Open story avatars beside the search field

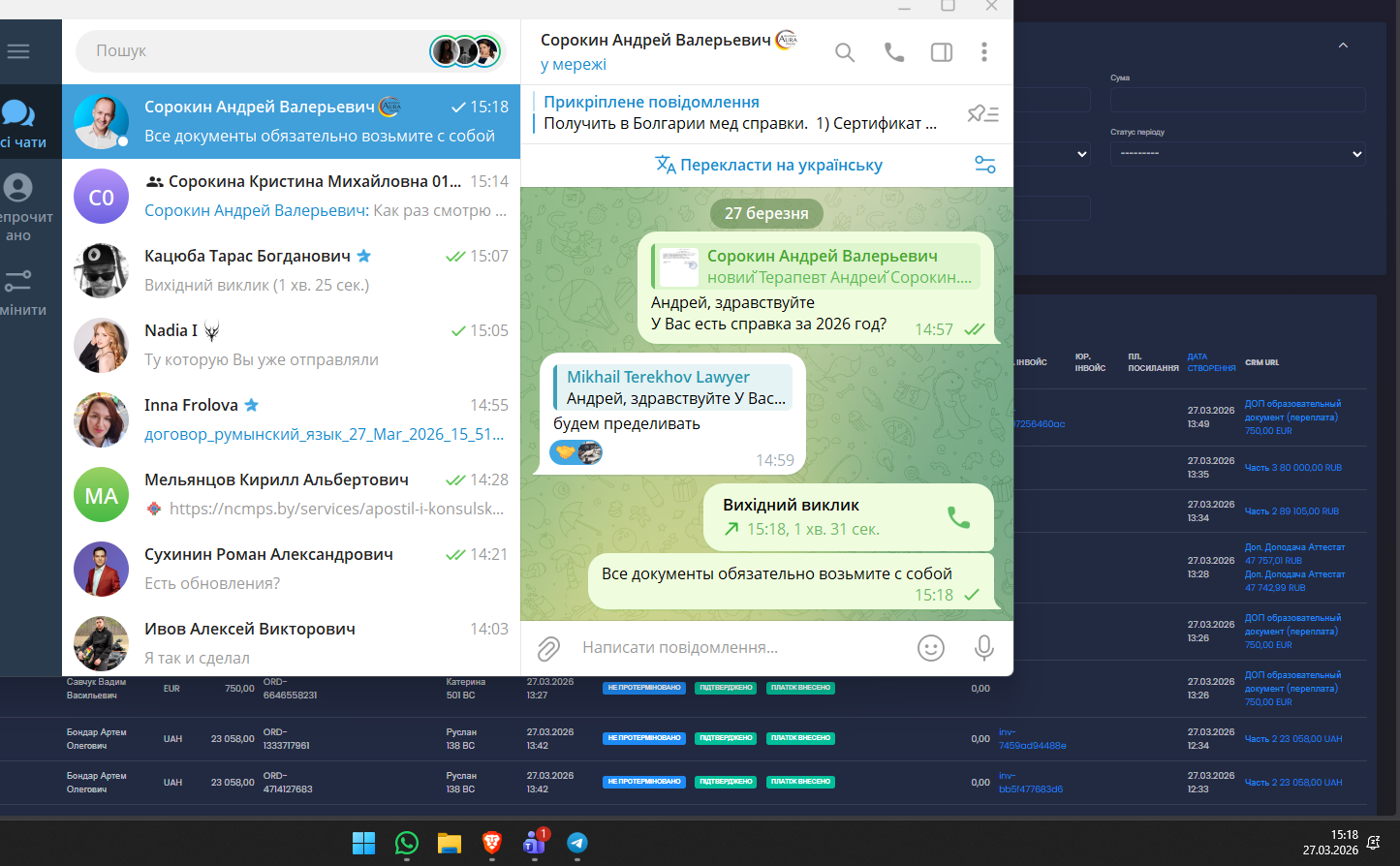[465, 51]
